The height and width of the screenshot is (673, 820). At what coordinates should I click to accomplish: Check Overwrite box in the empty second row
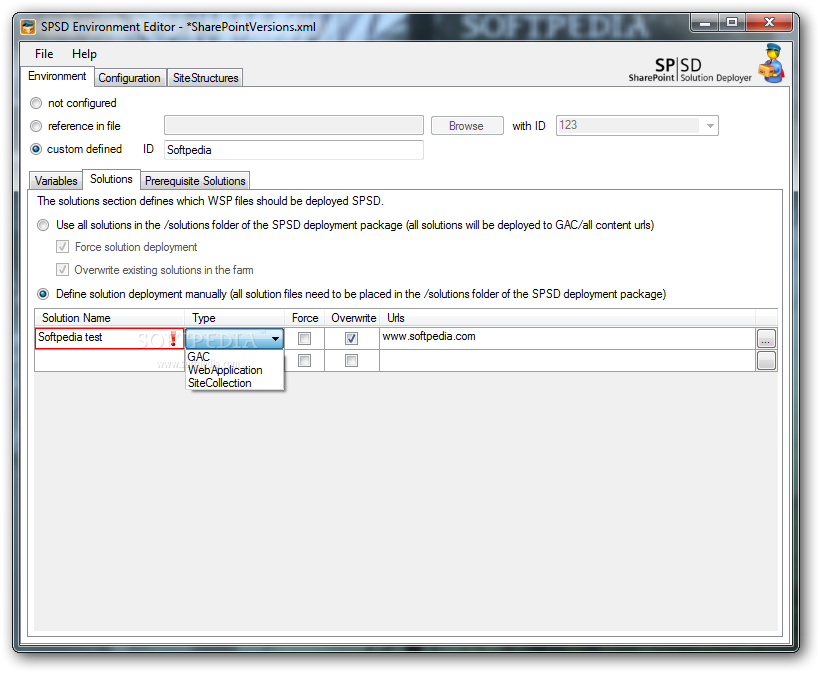pyautogui.click(x=351, y=360)
